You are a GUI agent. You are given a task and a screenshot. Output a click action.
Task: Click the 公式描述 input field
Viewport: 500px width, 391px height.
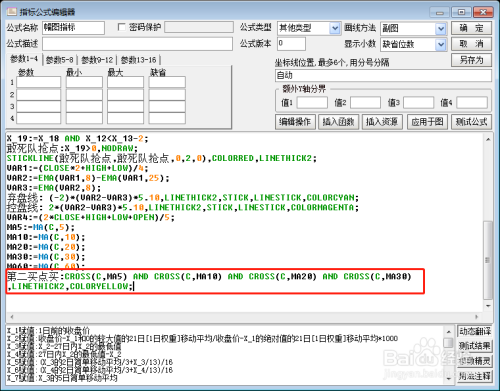137,44
